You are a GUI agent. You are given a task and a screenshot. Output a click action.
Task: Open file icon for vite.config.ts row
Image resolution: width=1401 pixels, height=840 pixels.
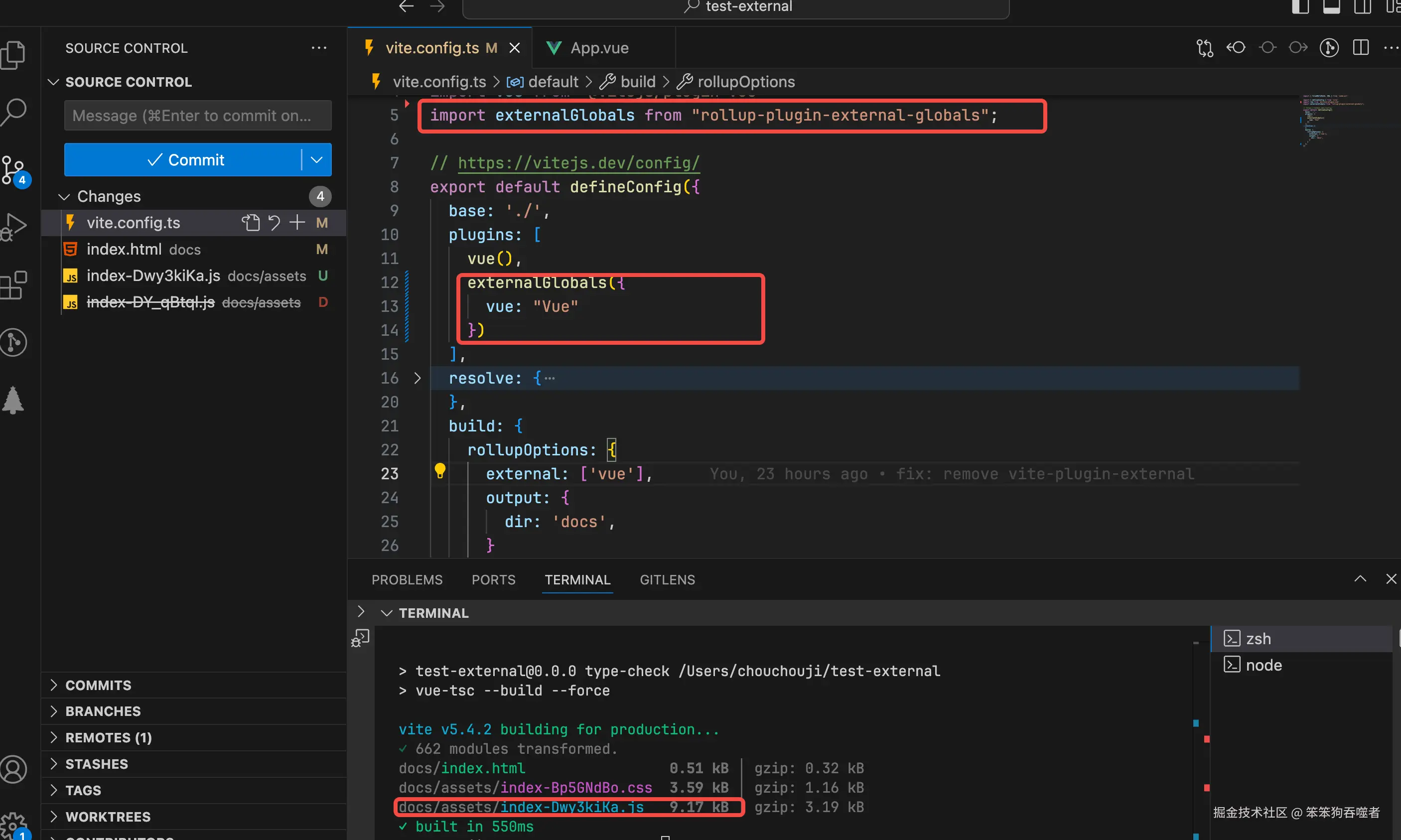point(251,223)
